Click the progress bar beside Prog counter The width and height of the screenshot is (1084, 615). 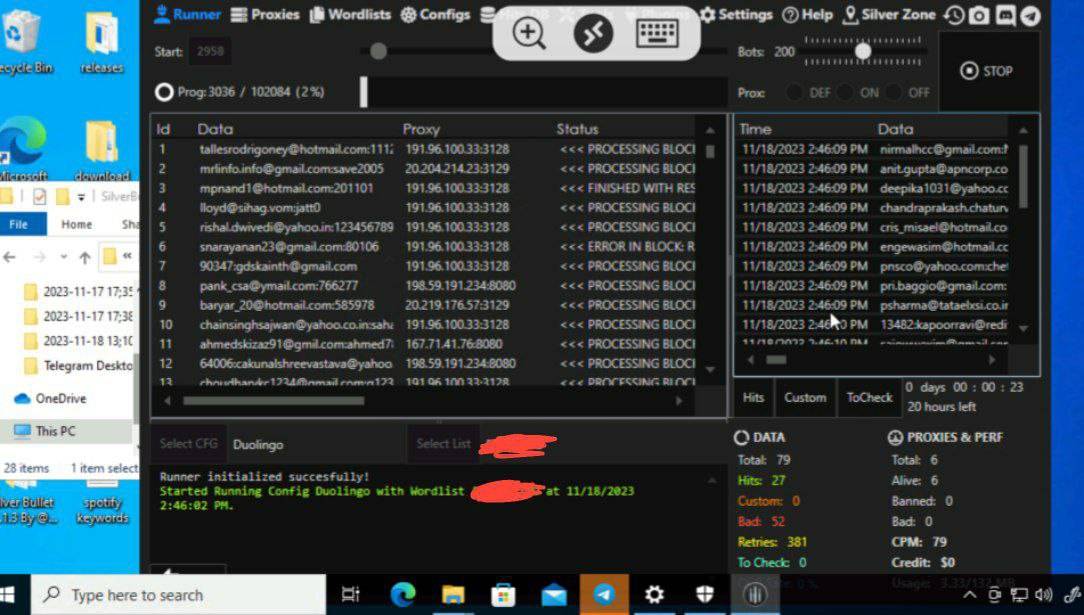(x=543, y=92)
